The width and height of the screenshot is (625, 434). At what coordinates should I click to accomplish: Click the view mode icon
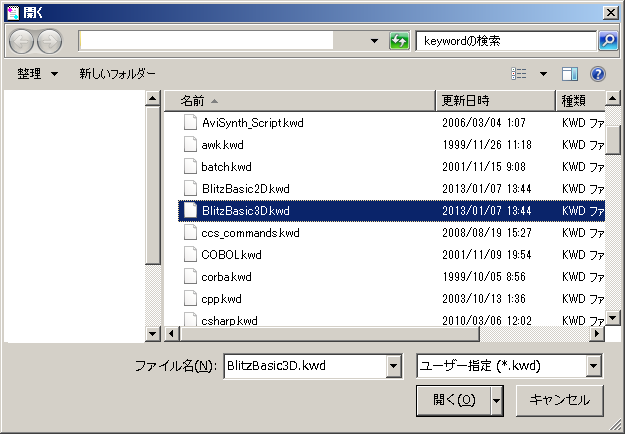click(518, 74)
